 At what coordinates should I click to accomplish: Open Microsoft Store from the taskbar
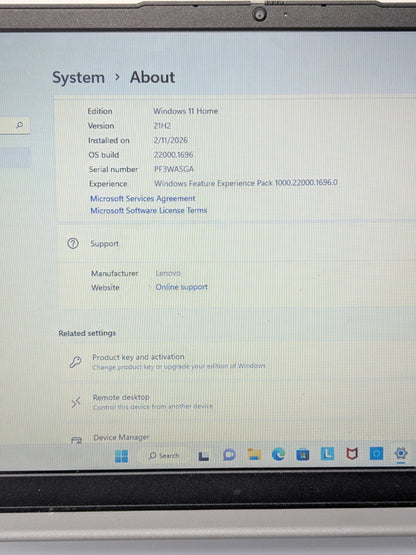coord(303,454)
